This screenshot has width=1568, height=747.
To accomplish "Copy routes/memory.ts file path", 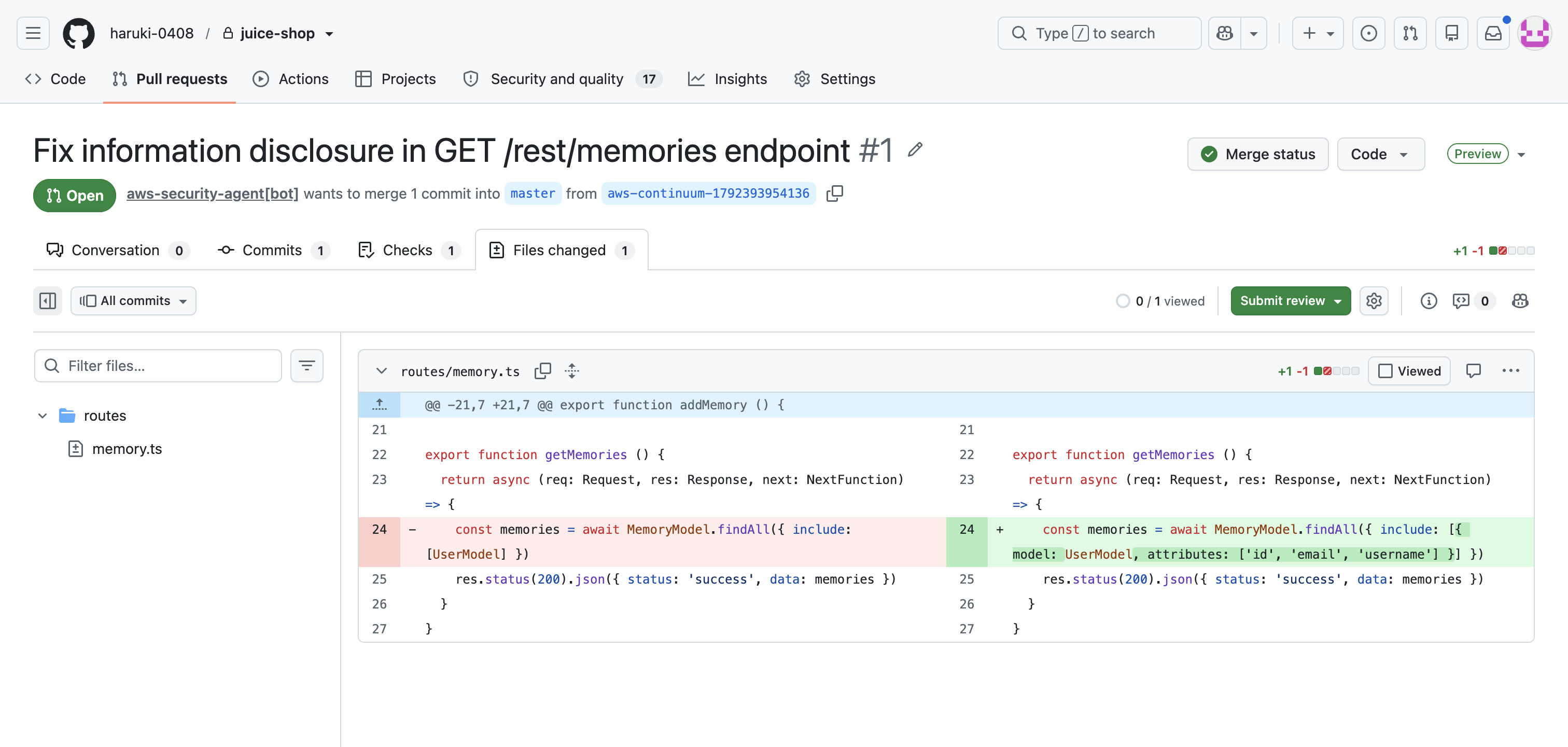I will 542,371.
